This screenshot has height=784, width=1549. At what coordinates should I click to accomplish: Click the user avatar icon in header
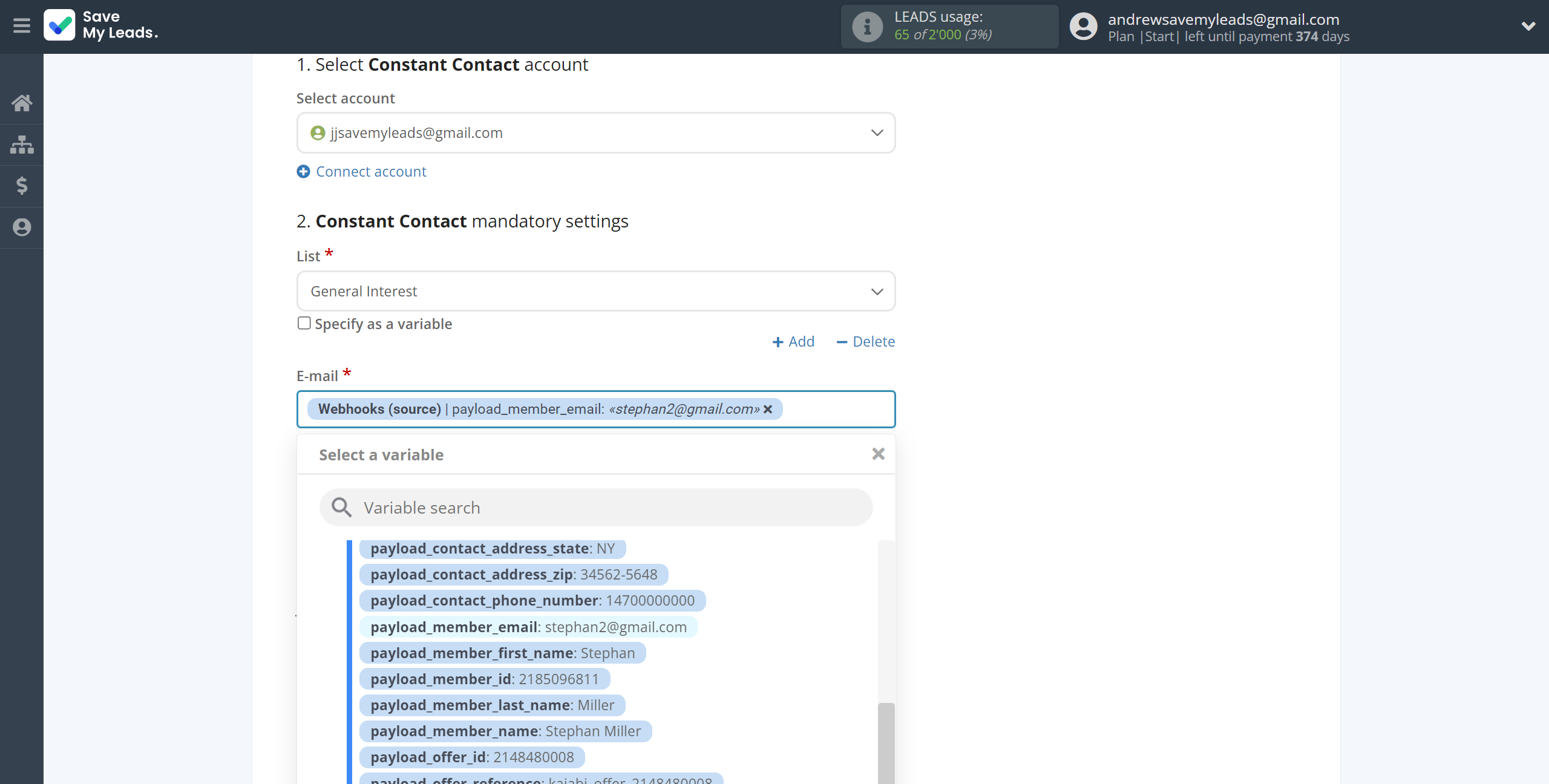coord(1083,27)
